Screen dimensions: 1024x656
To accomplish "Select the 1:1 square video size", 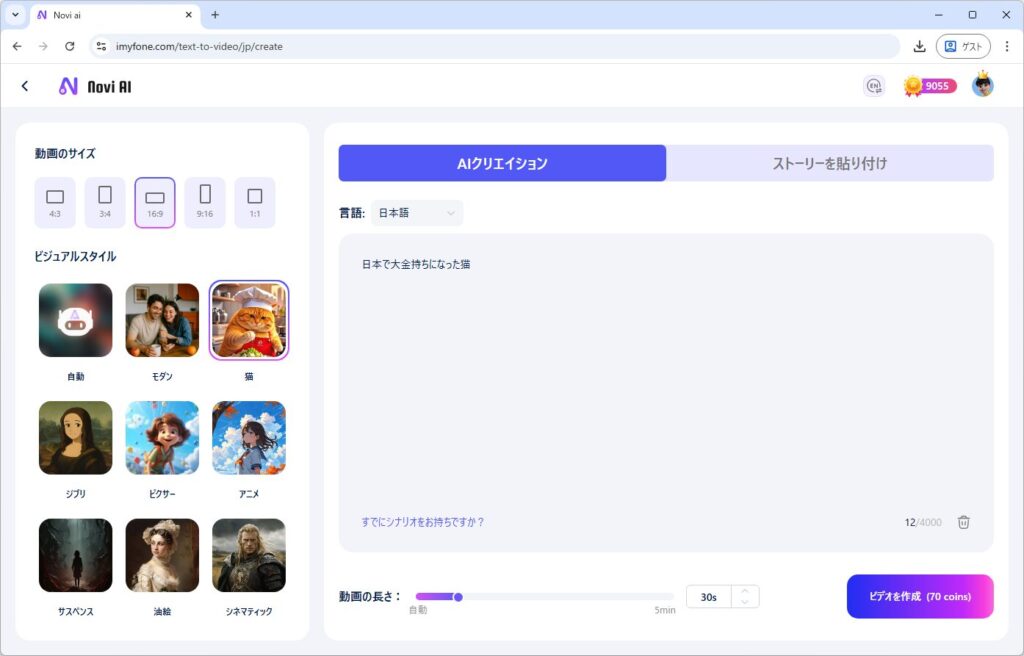I will pyautogui.click(x=255, y=202).
